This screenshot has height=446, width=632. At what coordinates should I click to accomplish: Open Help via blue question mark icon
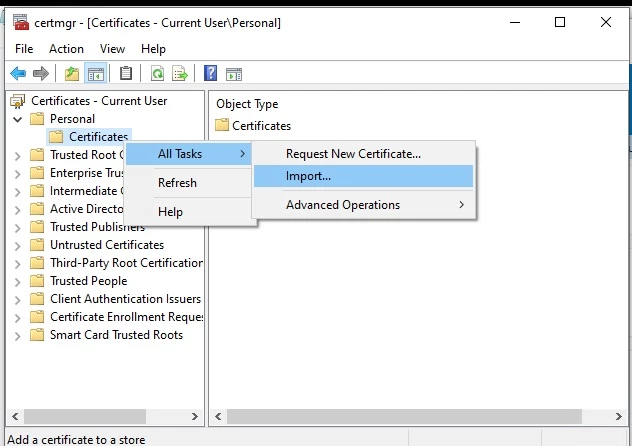coord(210,73)
